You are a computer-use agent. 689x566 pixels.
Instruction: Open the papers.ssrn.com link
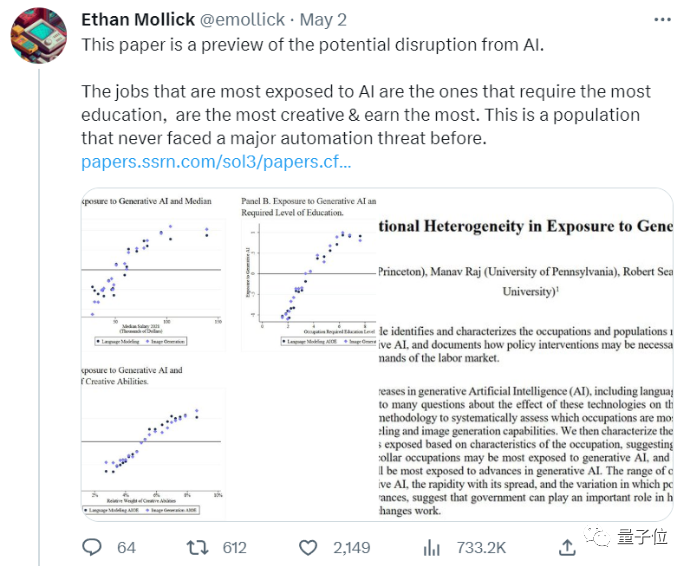point(216,162)
